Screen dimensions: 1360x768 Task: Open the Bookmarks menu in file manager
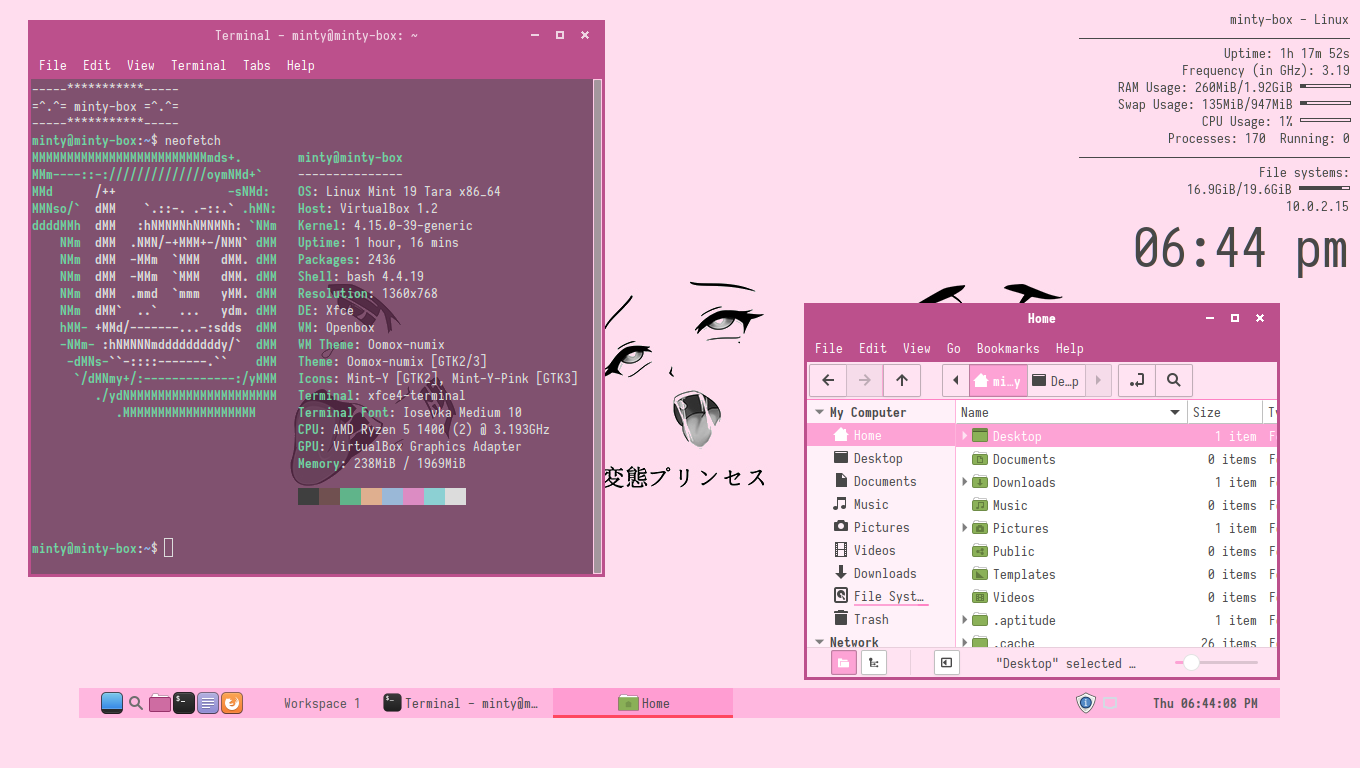[1007, 348]
